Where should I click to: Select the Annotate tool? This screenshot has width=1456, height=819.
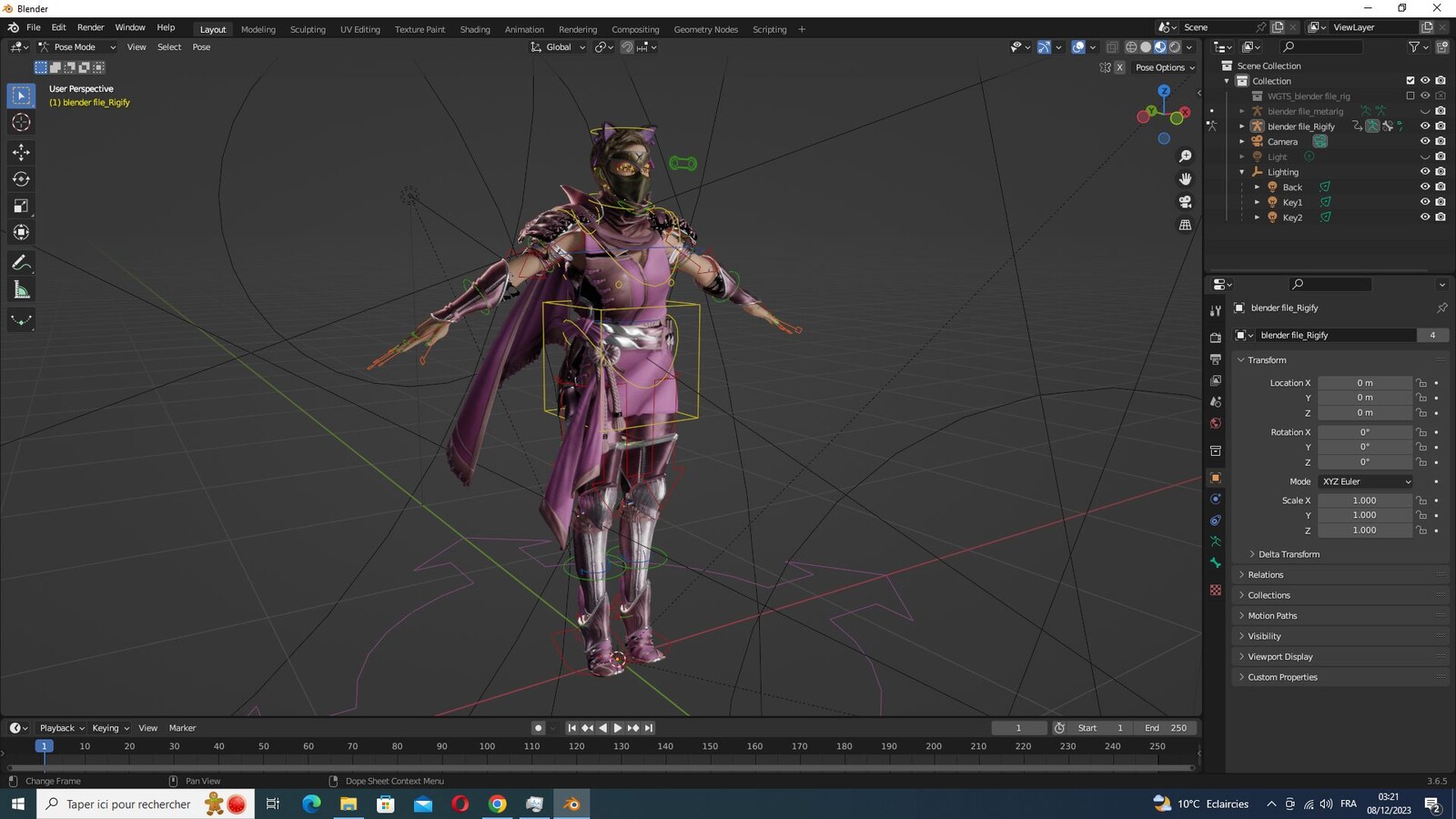pyautogui.click(x=21, y=263)
